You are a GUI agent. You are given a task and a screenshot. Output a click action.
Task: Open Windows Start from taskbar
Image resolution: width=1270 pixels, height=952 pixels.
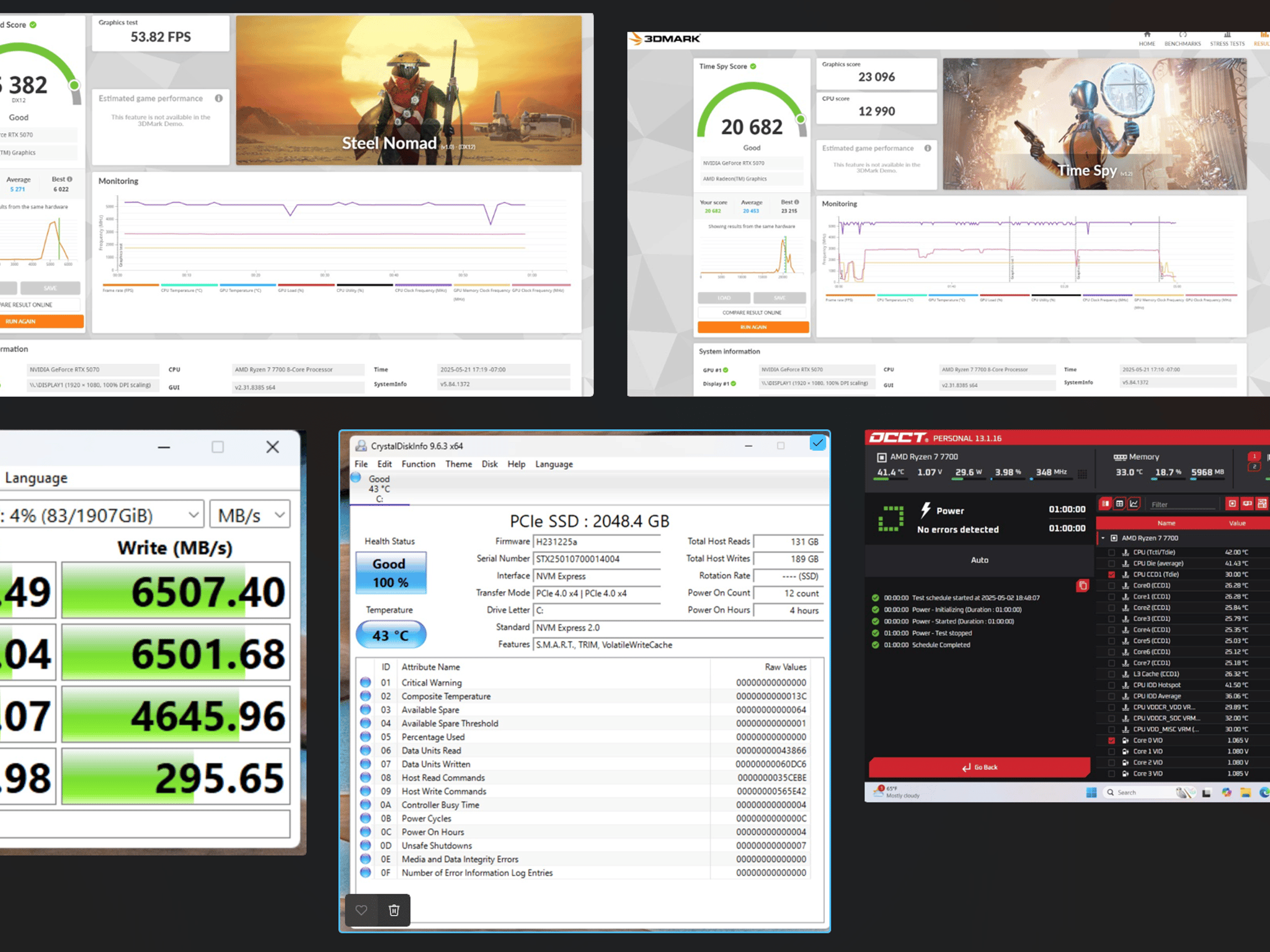point(1091,792)
